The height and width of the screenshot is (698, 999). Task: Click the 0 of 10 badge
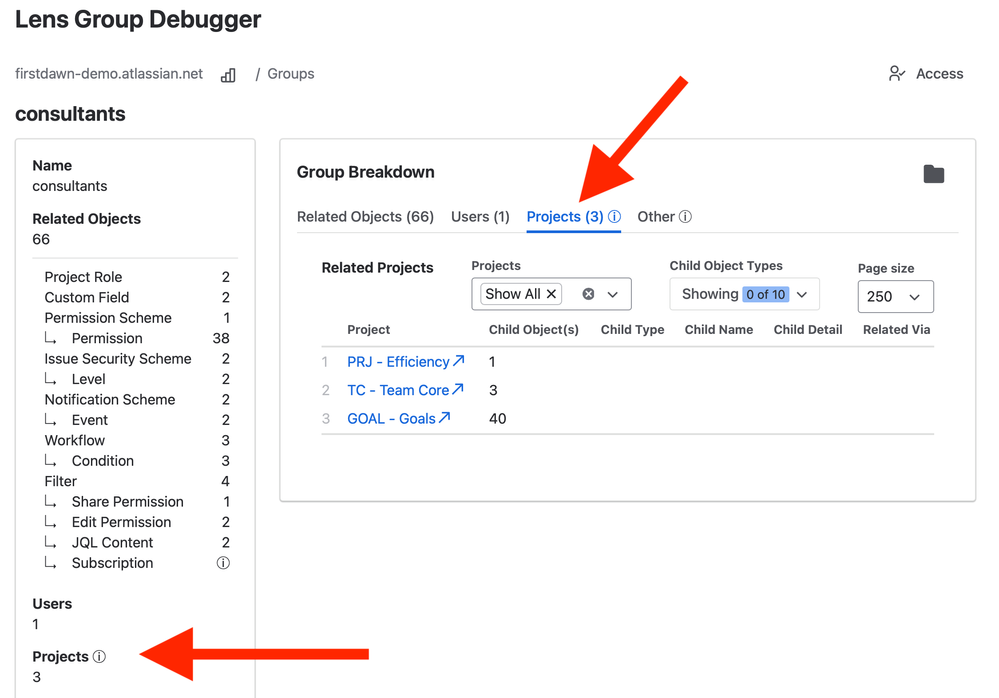(x=766, y=294)
